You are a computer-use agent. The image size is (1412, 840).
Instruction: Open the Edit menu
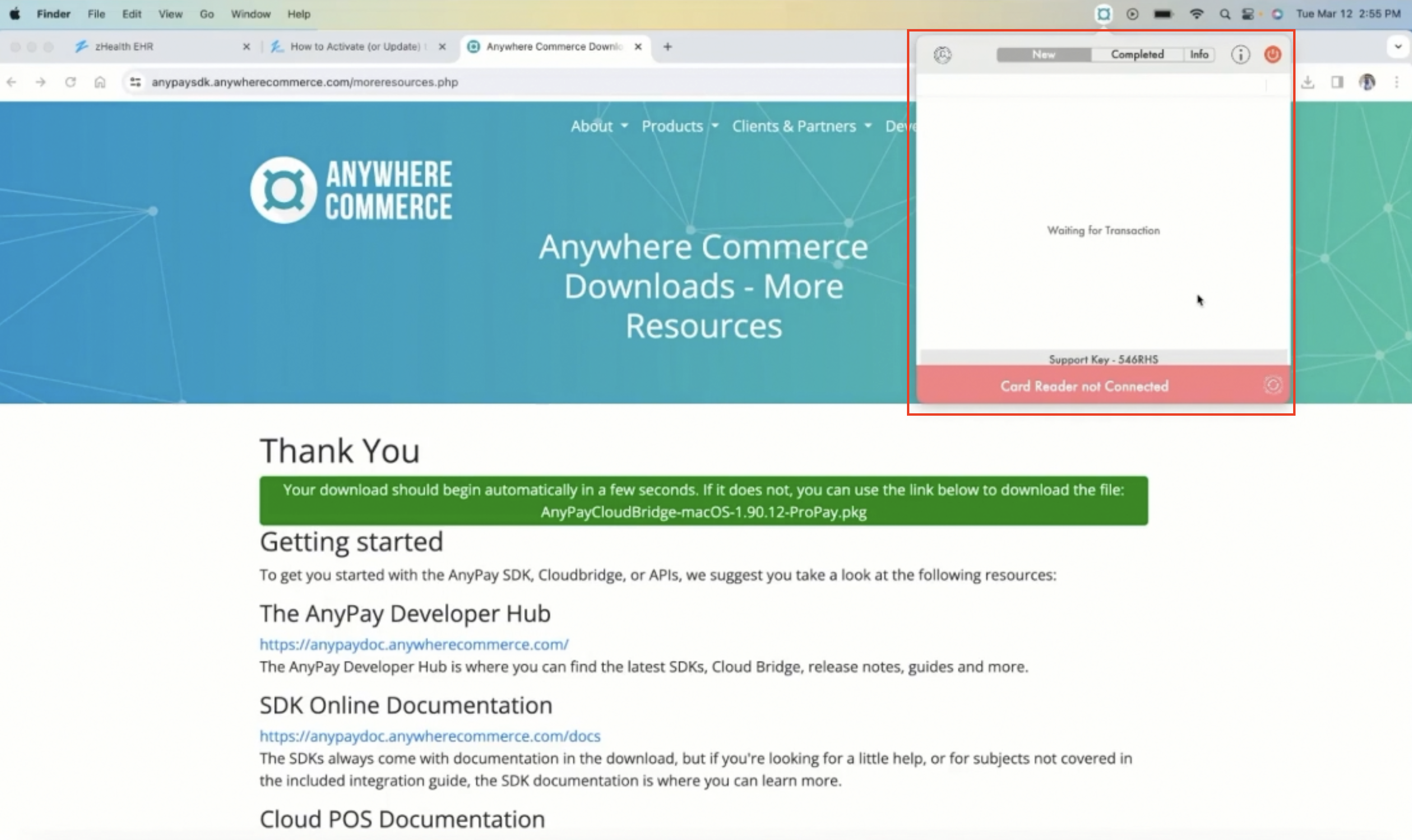131,14
